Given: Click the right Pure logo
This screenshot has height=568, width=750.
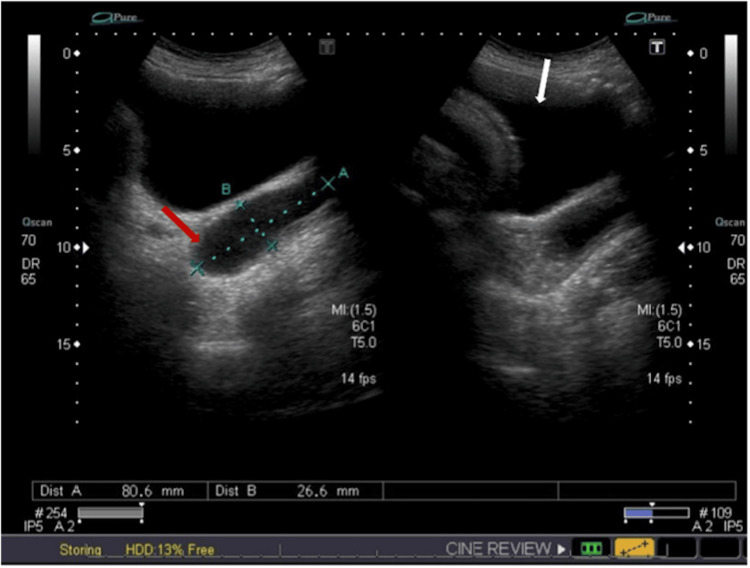Looking at the screenshot, I should pyautogui.click(x=651, y=18).
